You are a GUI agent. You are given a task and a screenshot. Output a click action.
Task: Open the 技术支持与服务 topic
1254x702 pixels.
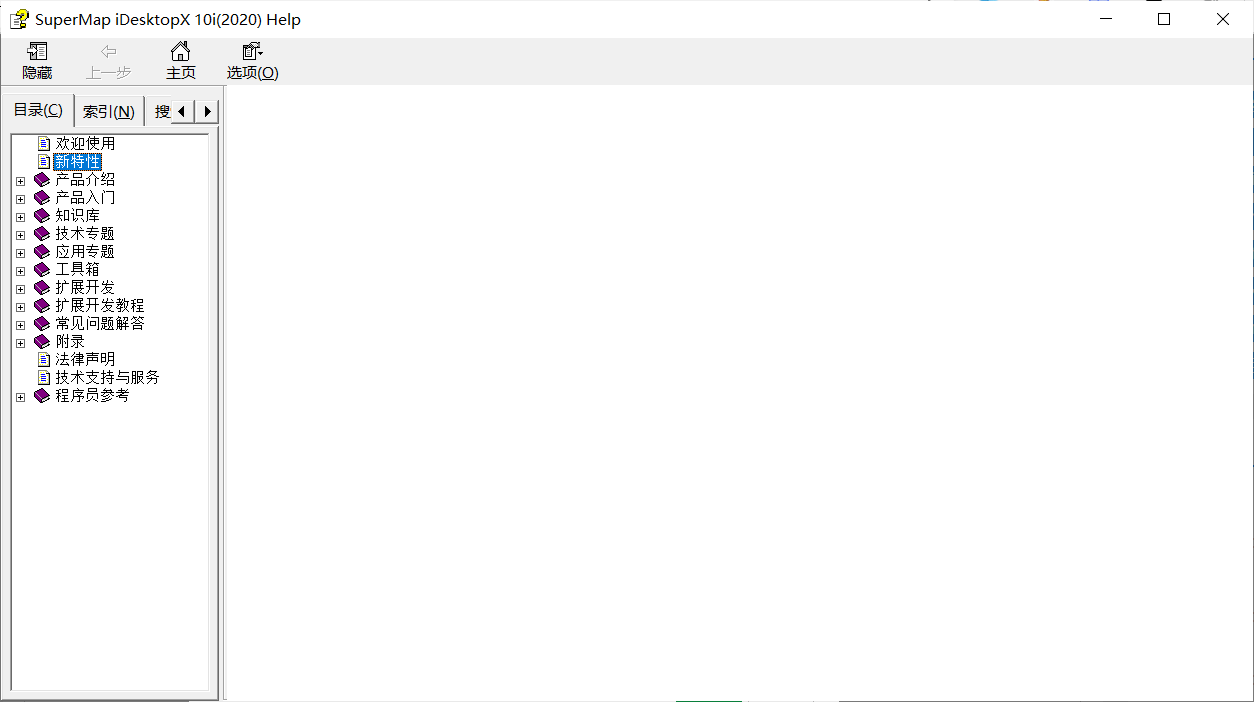(107, 377)
